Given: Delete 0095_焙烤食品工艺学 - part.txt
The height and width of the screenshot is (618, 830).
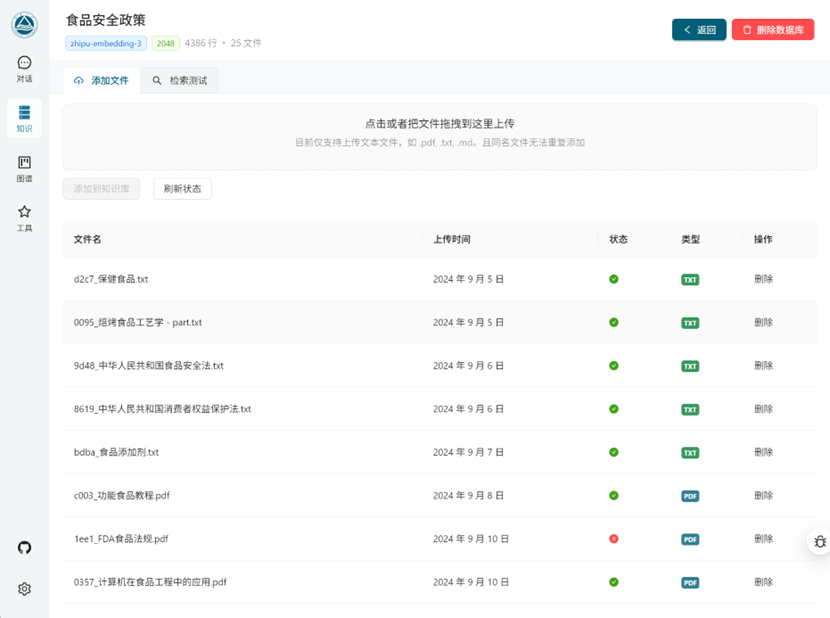Looking at the screenshot, I should (x=763, y=323).
